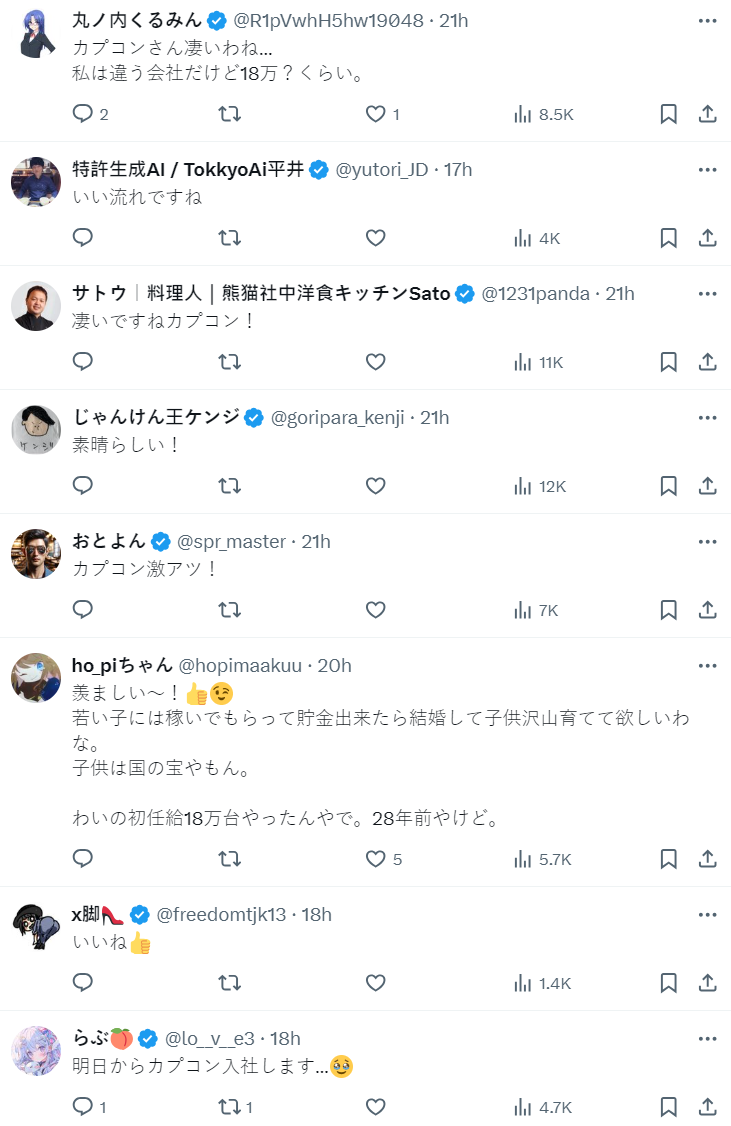The image size is (731, 1126).
Task: Repost the tweet by @yutori_JD
Action: [x=229, y=238]
